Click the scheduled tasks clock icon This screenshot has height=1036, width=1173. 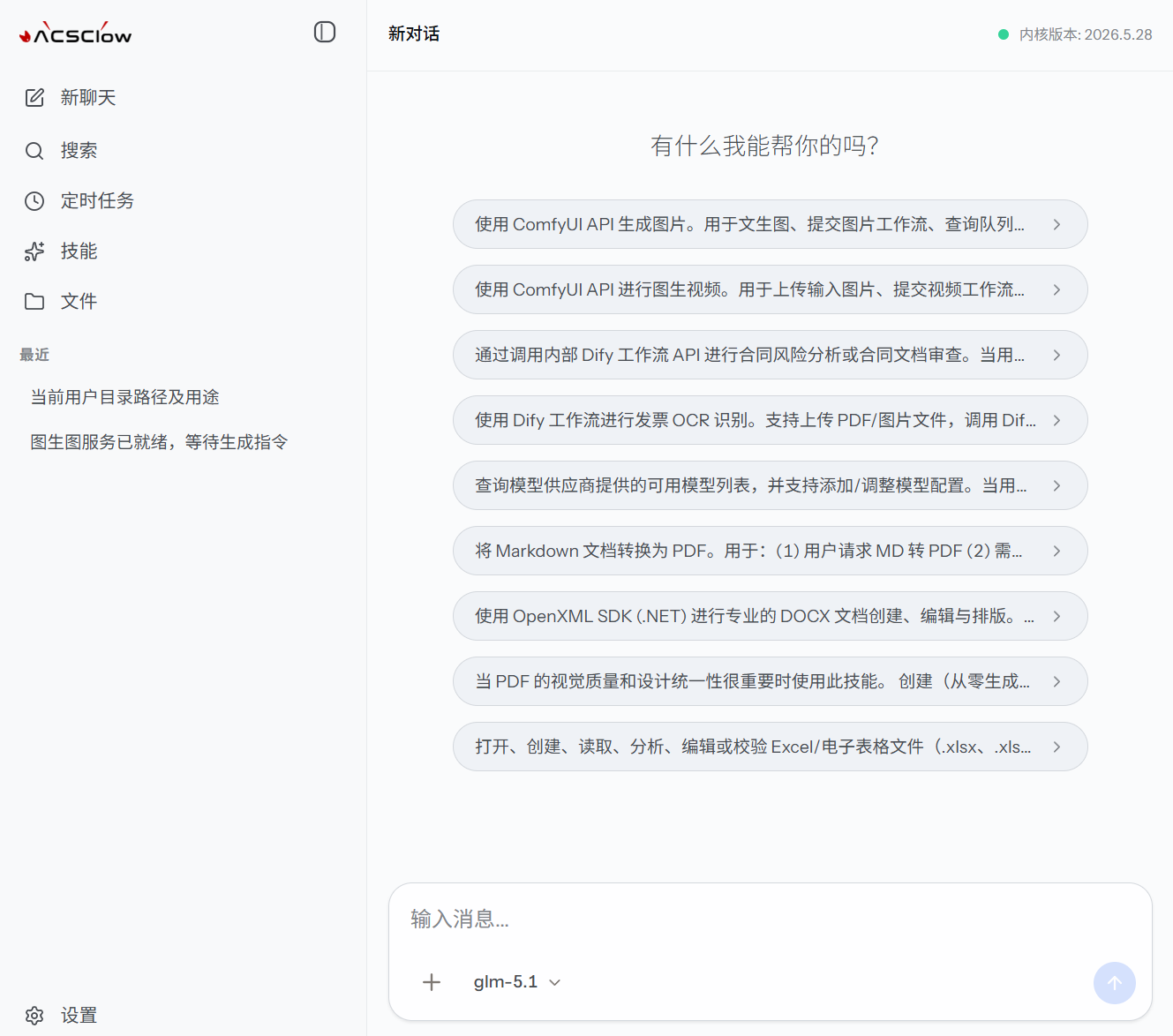(x=34, y=201)
